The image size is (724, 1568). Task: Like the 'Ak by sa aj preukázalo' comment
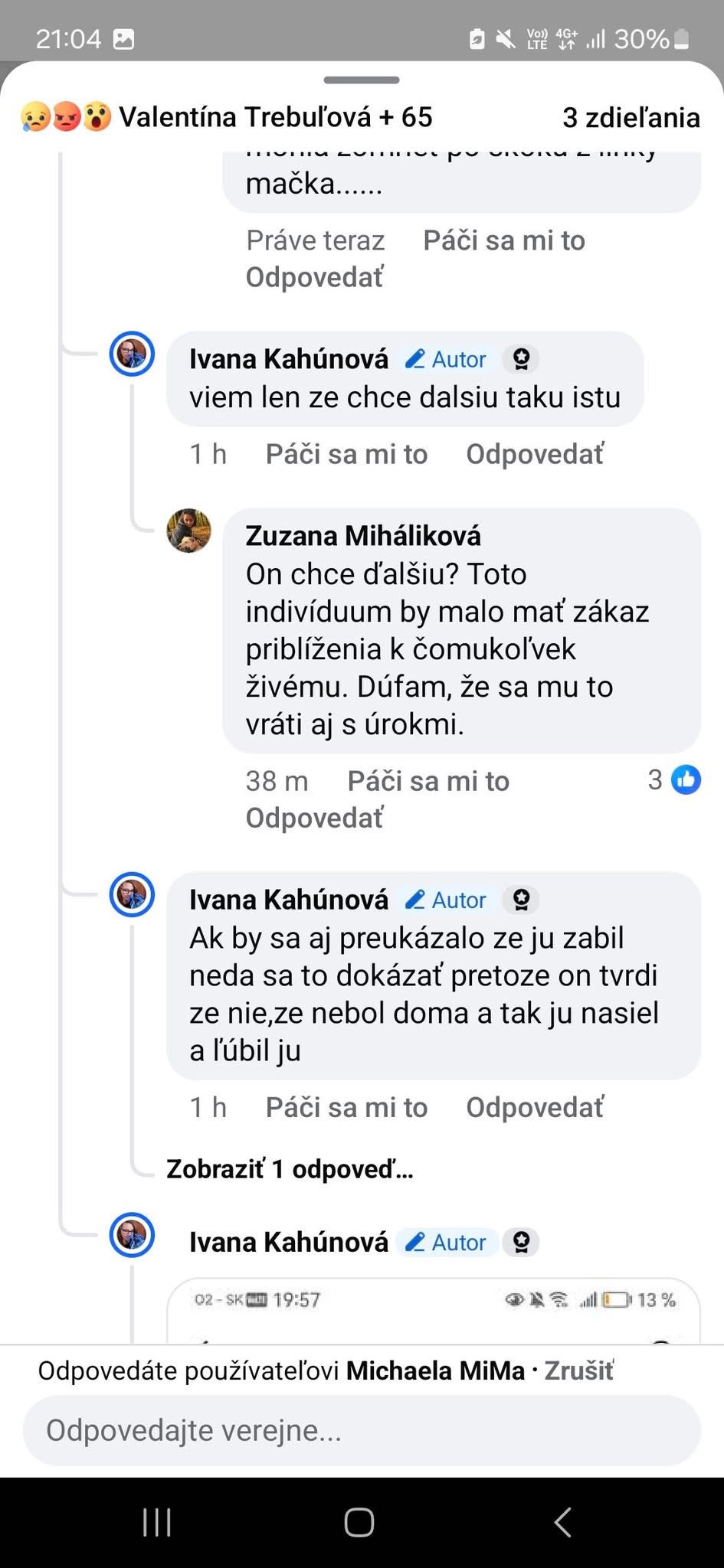pos(346,1107)
